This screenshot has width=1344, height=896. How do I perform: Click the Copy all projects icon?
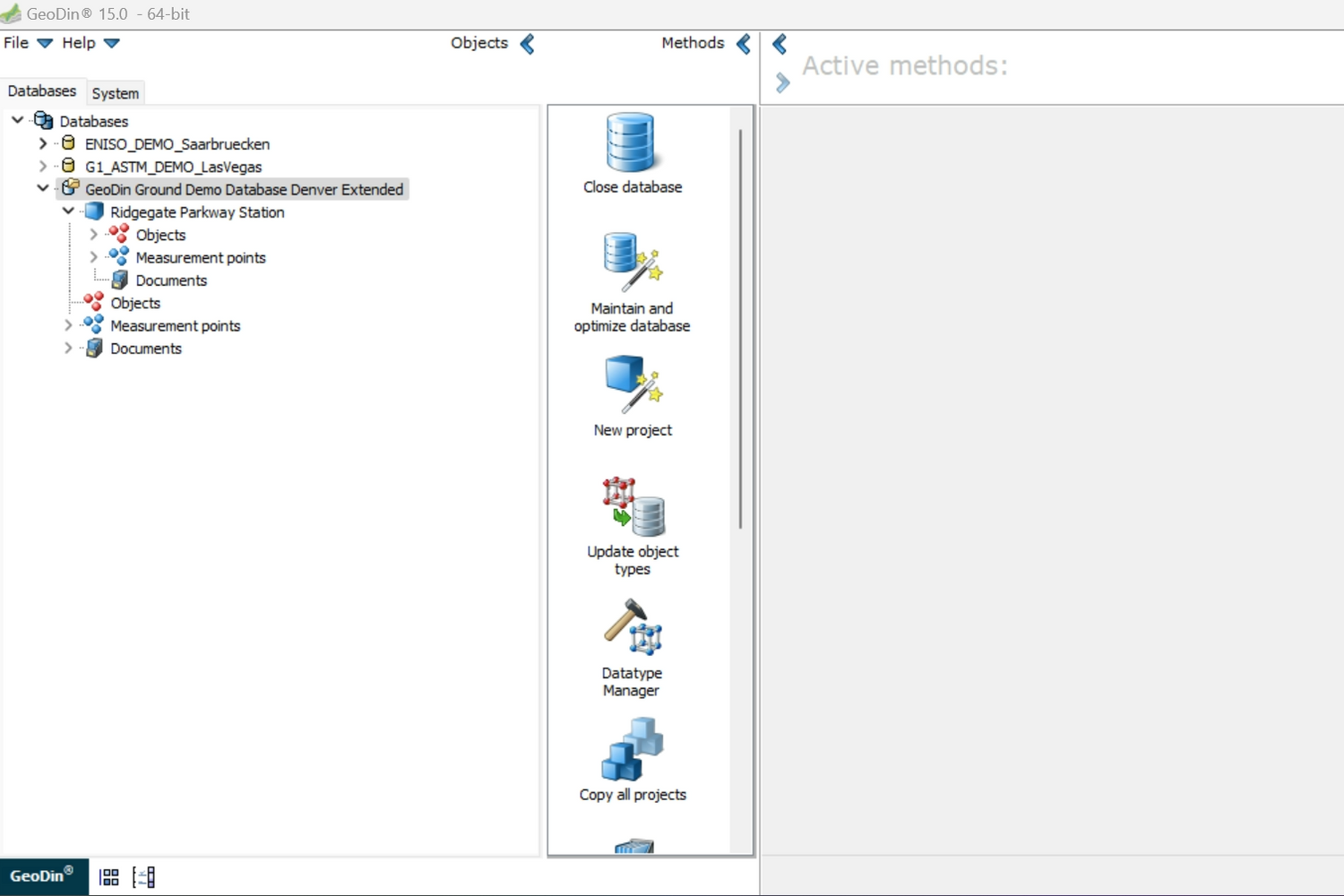(632, 750)
